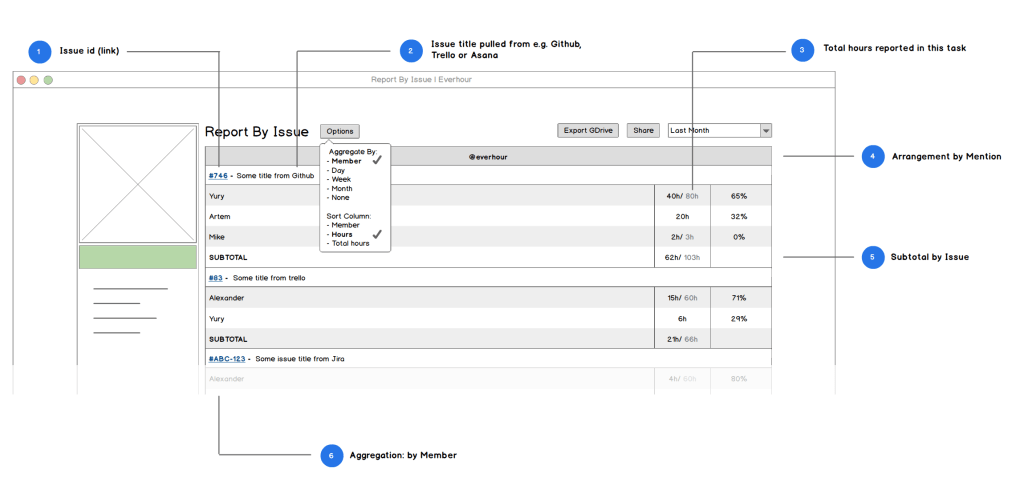Viewport: 1024px width, 489px height.
Task: Select checked Member option under Aggregate By
Action: pyautogui.click(x=347, y=161)
